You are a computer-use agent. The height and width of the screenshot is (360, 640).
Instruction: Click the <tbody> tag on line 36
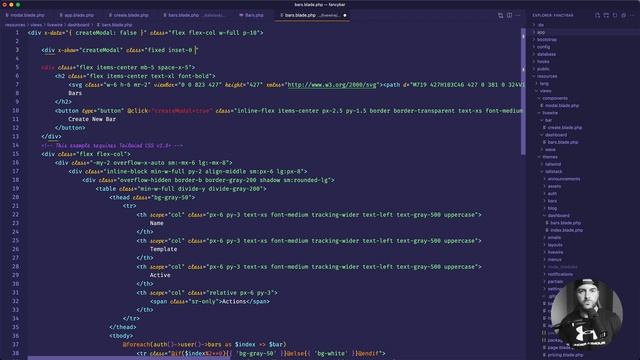coord(121,336)
